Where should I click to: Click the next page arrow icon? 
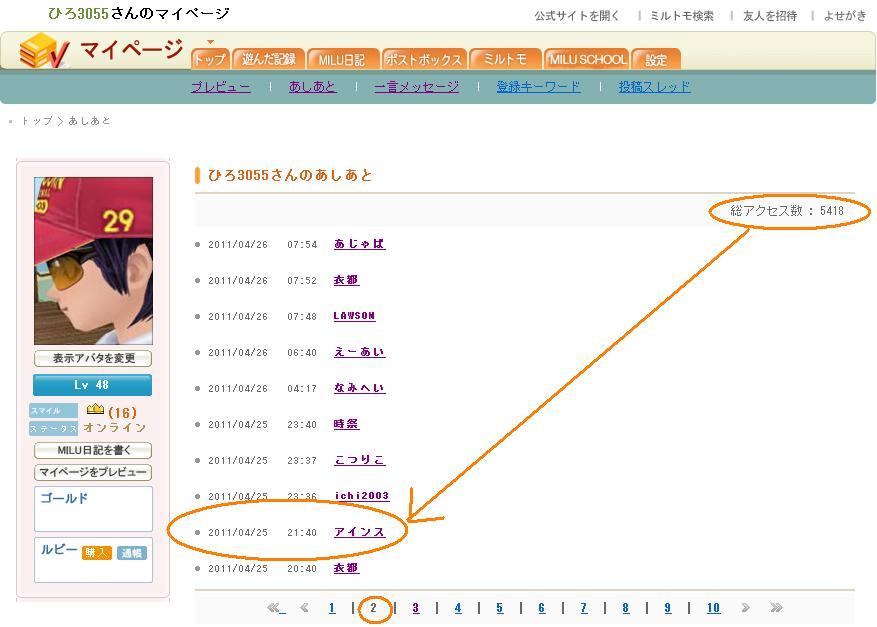click(x=745, y=607)
